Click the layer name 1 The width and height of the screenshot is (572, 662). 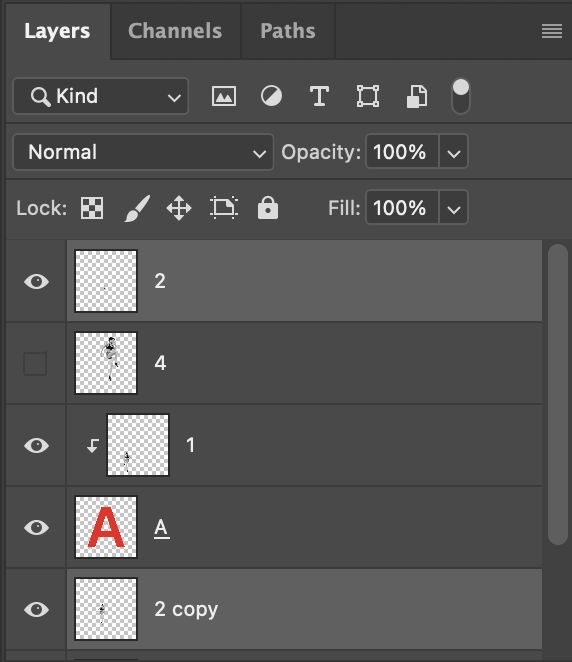pyautogui.click(x=191, y=445)
